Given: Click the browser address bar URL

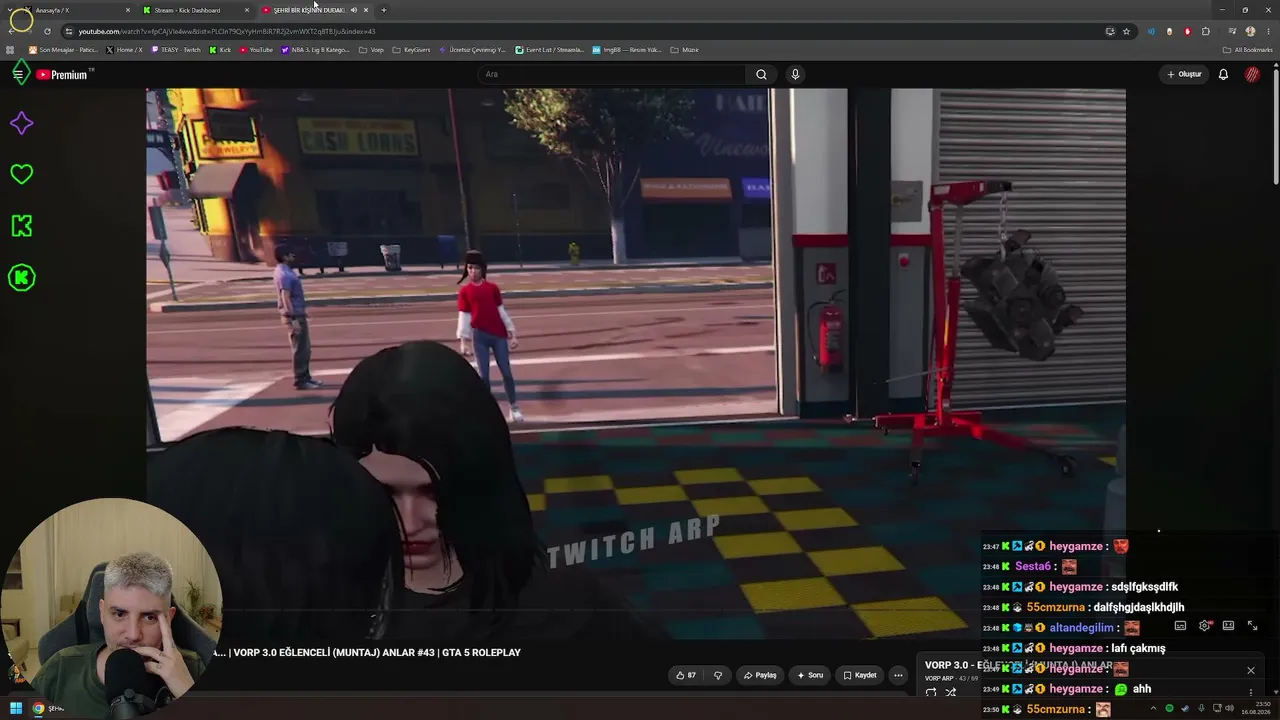Looking at the screenshot, I should (x=227, y=31).
